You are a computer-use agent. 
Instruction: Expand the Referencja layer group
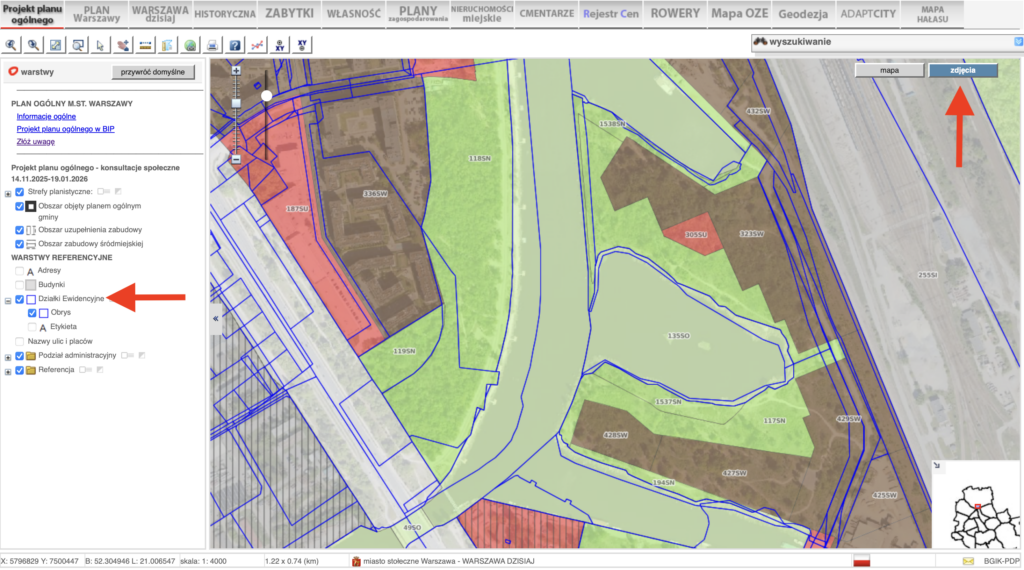[x=8, y=371]
